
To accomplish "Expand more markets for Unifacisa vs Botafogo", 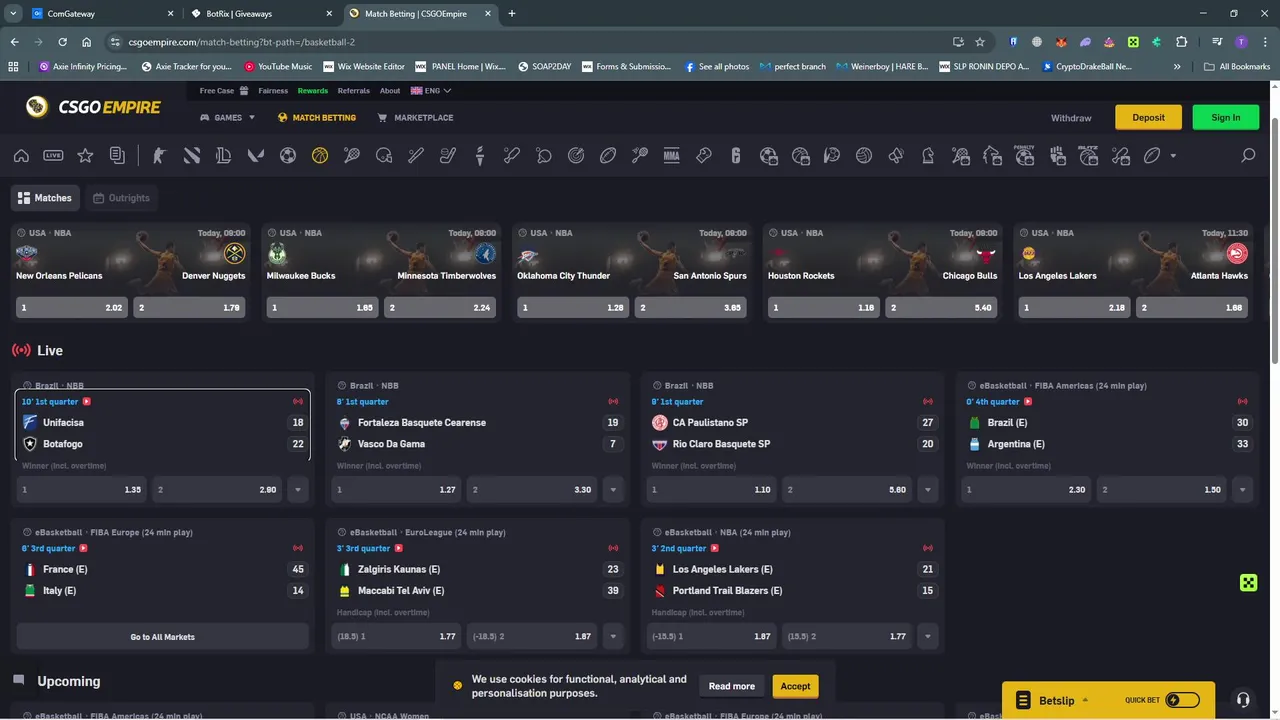I will point(298,490).
